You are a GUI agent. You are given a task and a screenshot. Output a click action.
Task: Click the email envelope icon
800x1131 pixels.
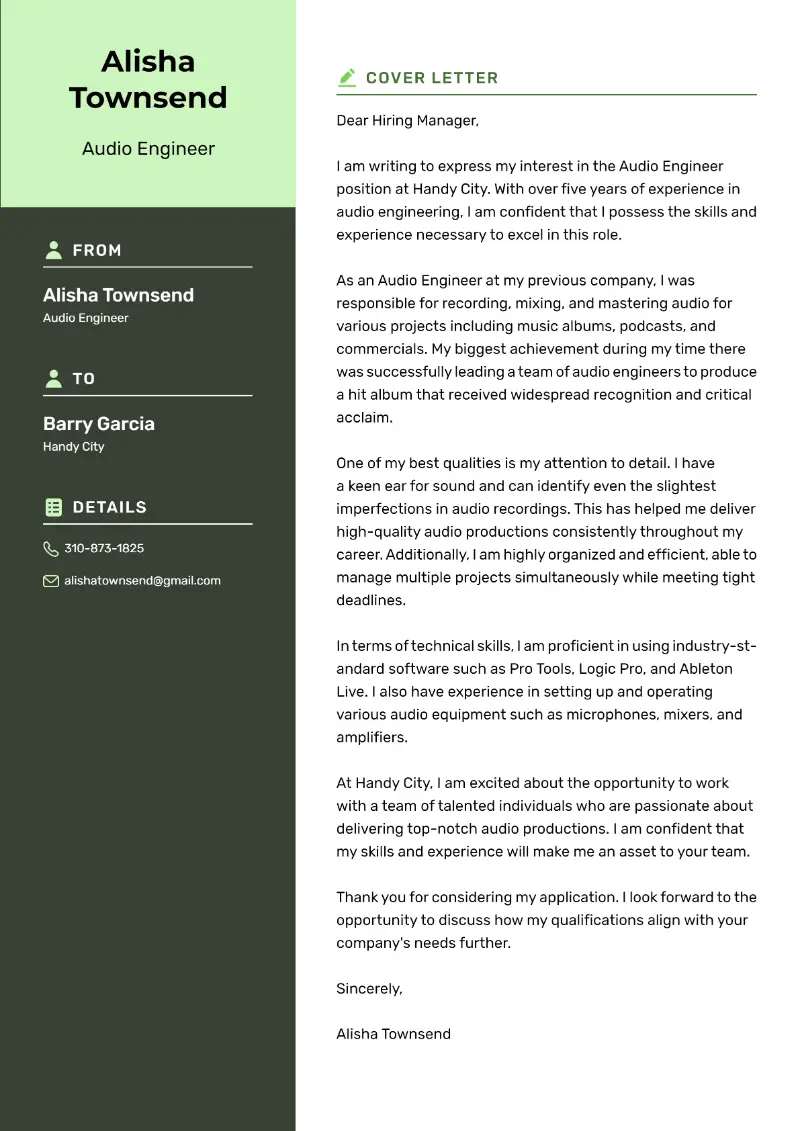(51, 581)
